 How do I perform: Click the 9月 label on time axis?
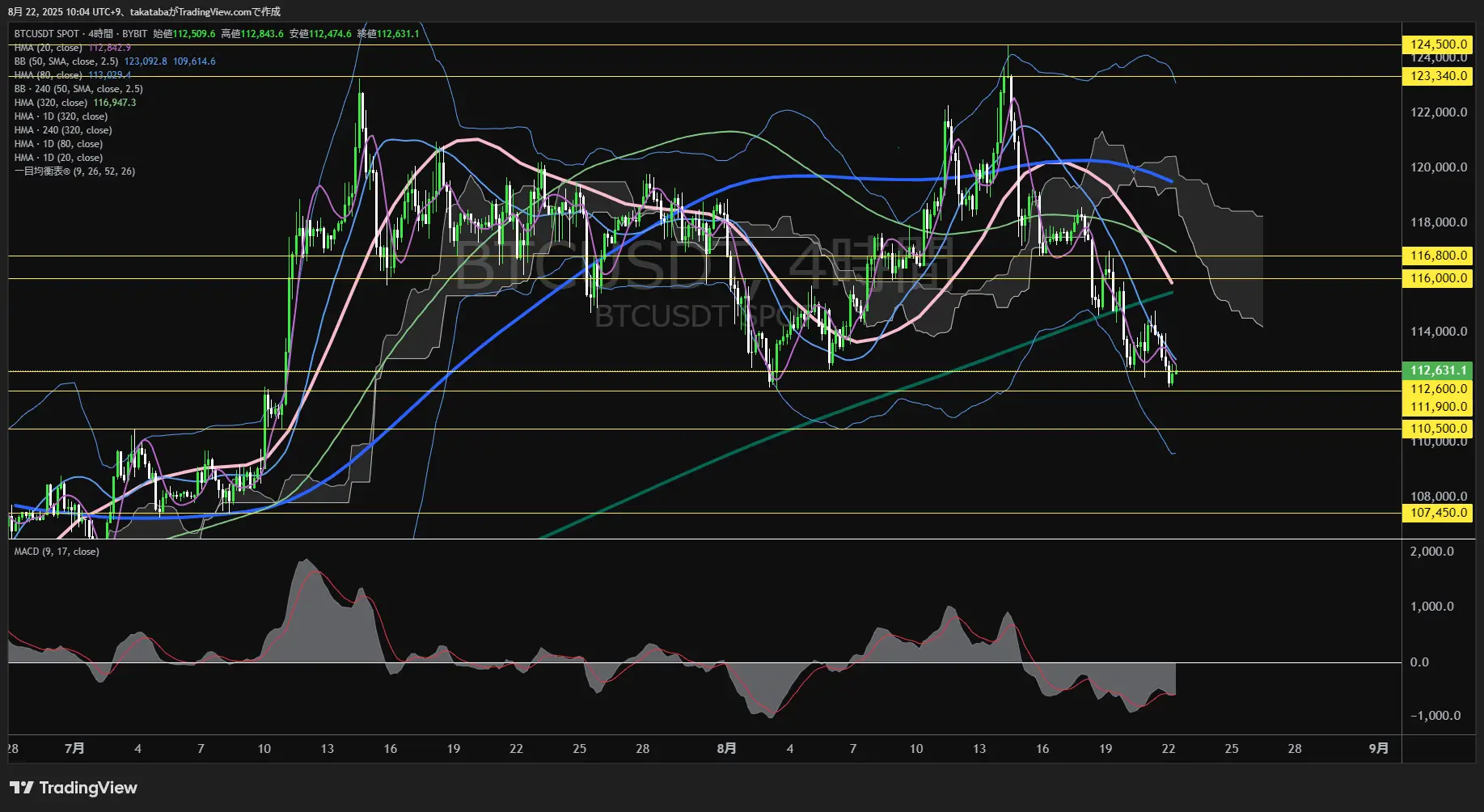point(1379,749)
